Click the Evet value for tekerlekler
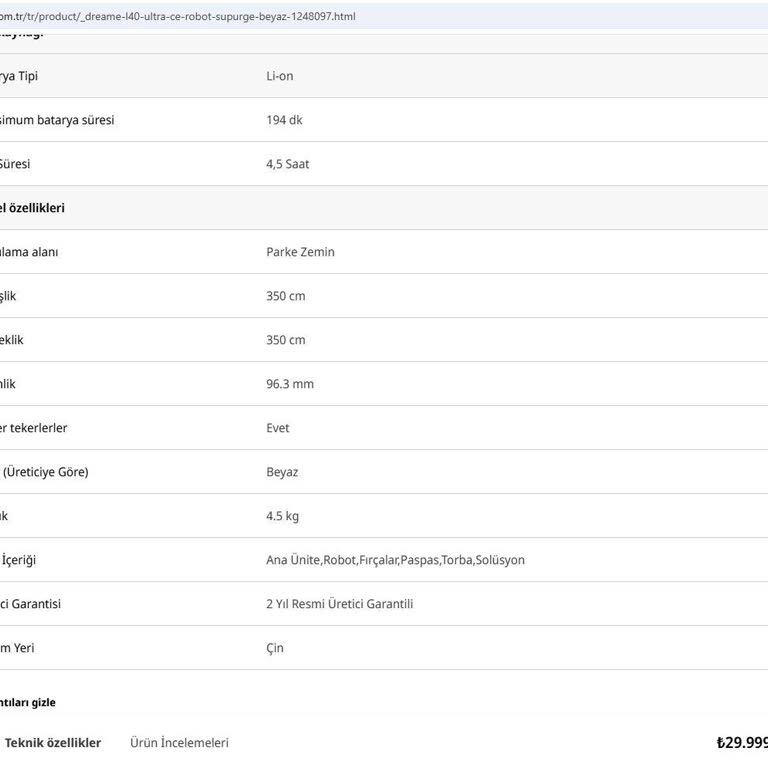Viewport: 768px width, 768px height. pos(277,428)
